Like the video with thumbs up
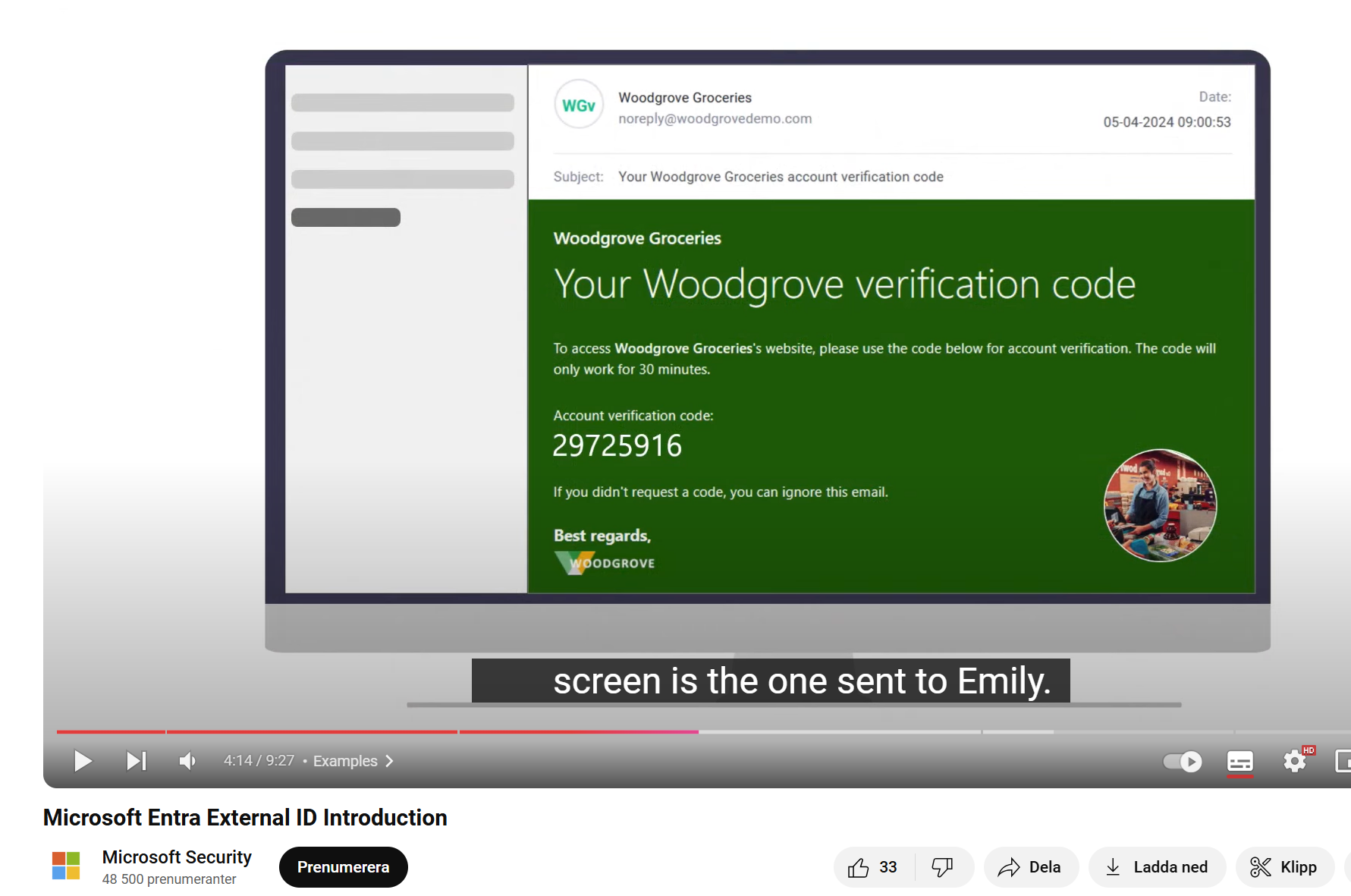1351x896 pixels. pyautogui.click(x=873, y=867)
